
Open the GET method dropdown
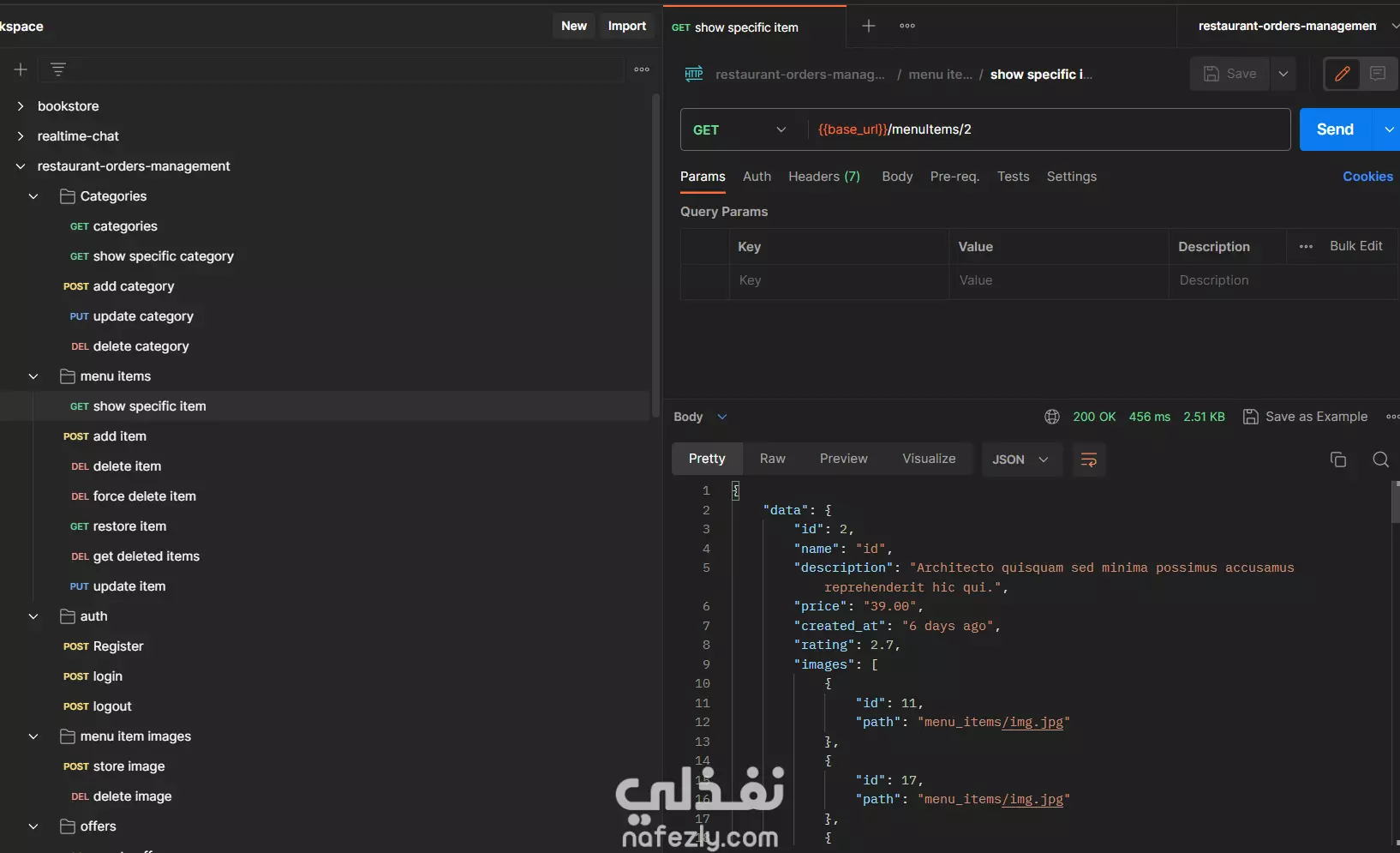[739, 129]
